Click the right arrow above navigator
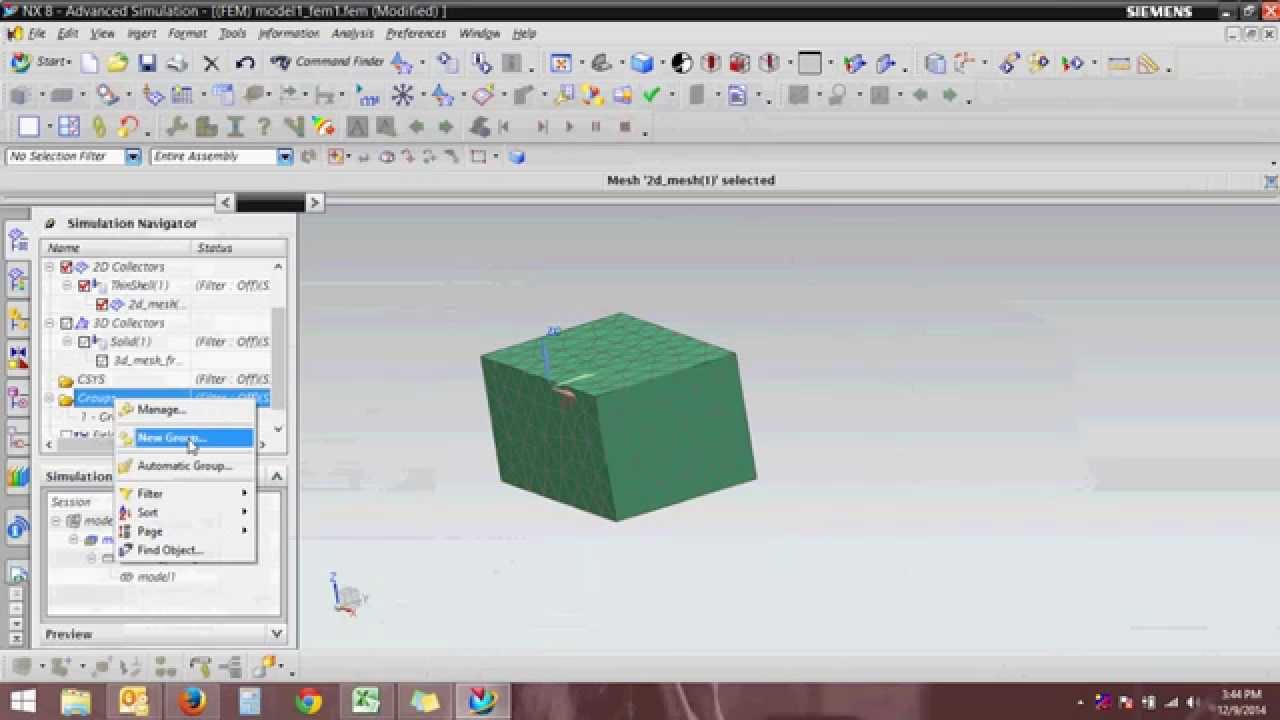This screenshot has height=720, width=1280. coord(314,202)
